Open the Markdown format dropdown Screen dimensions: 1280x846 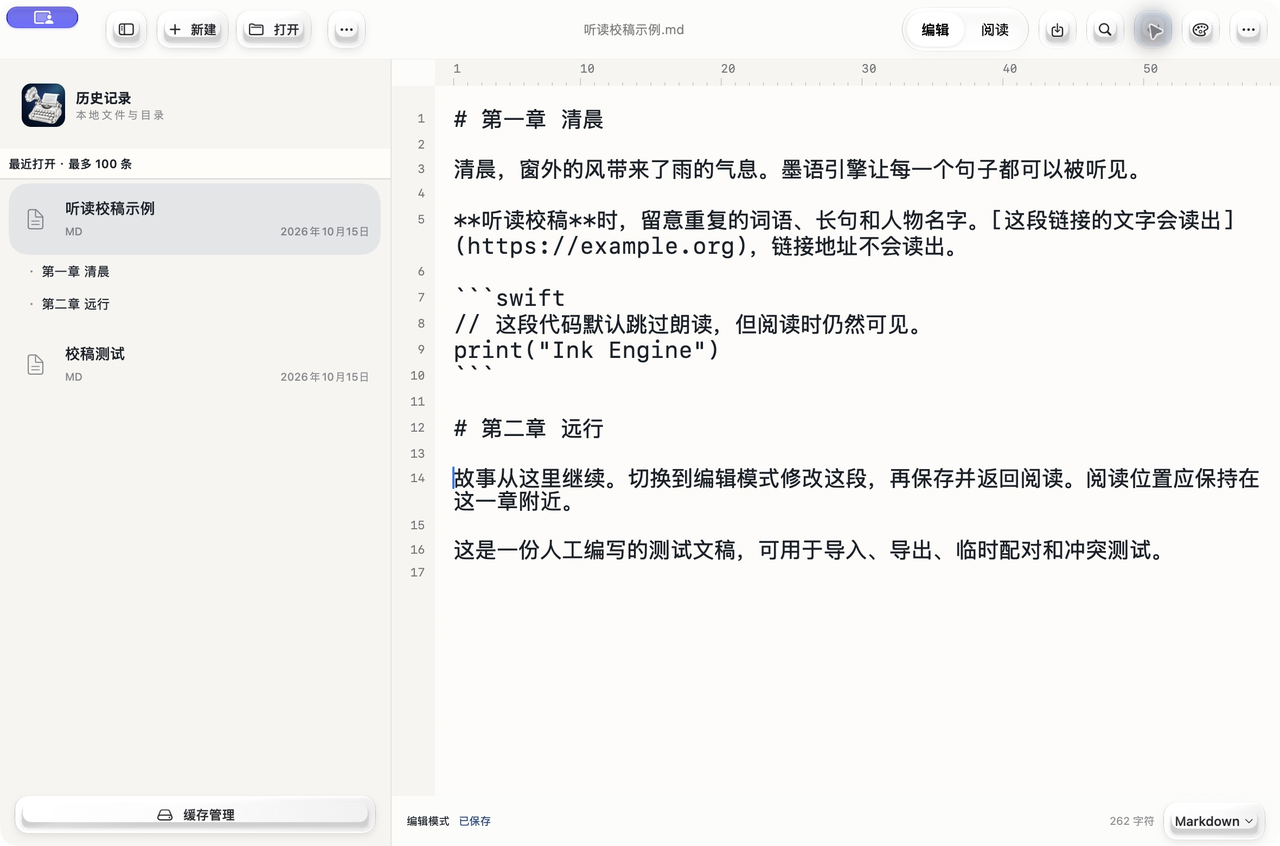pos(1214,821)
